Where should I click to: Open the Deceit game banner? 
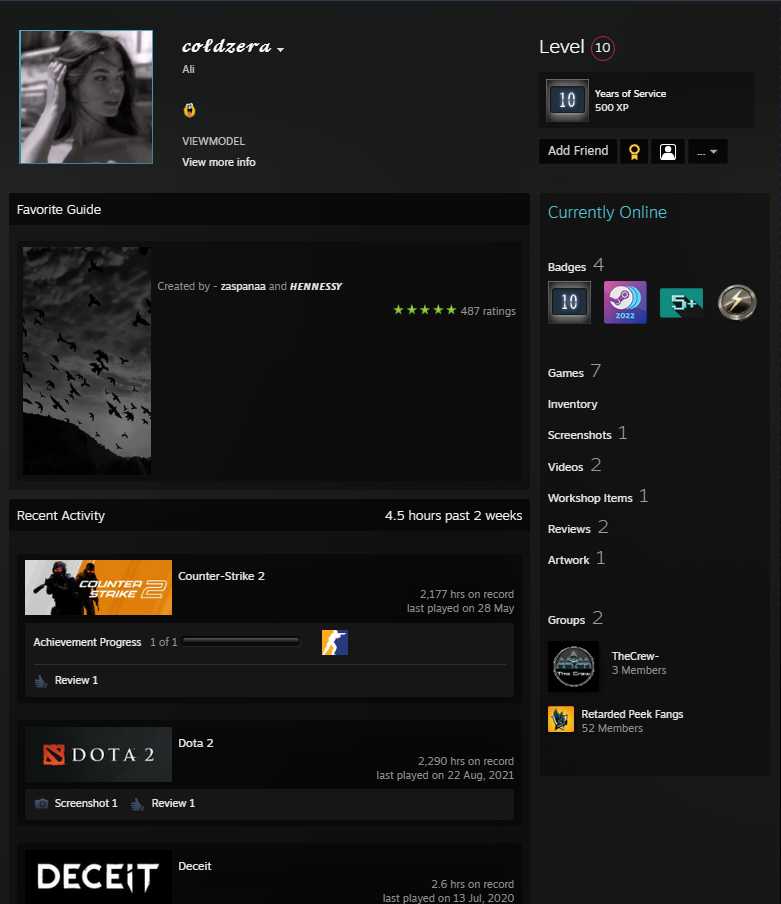click(x=98, y=877)
